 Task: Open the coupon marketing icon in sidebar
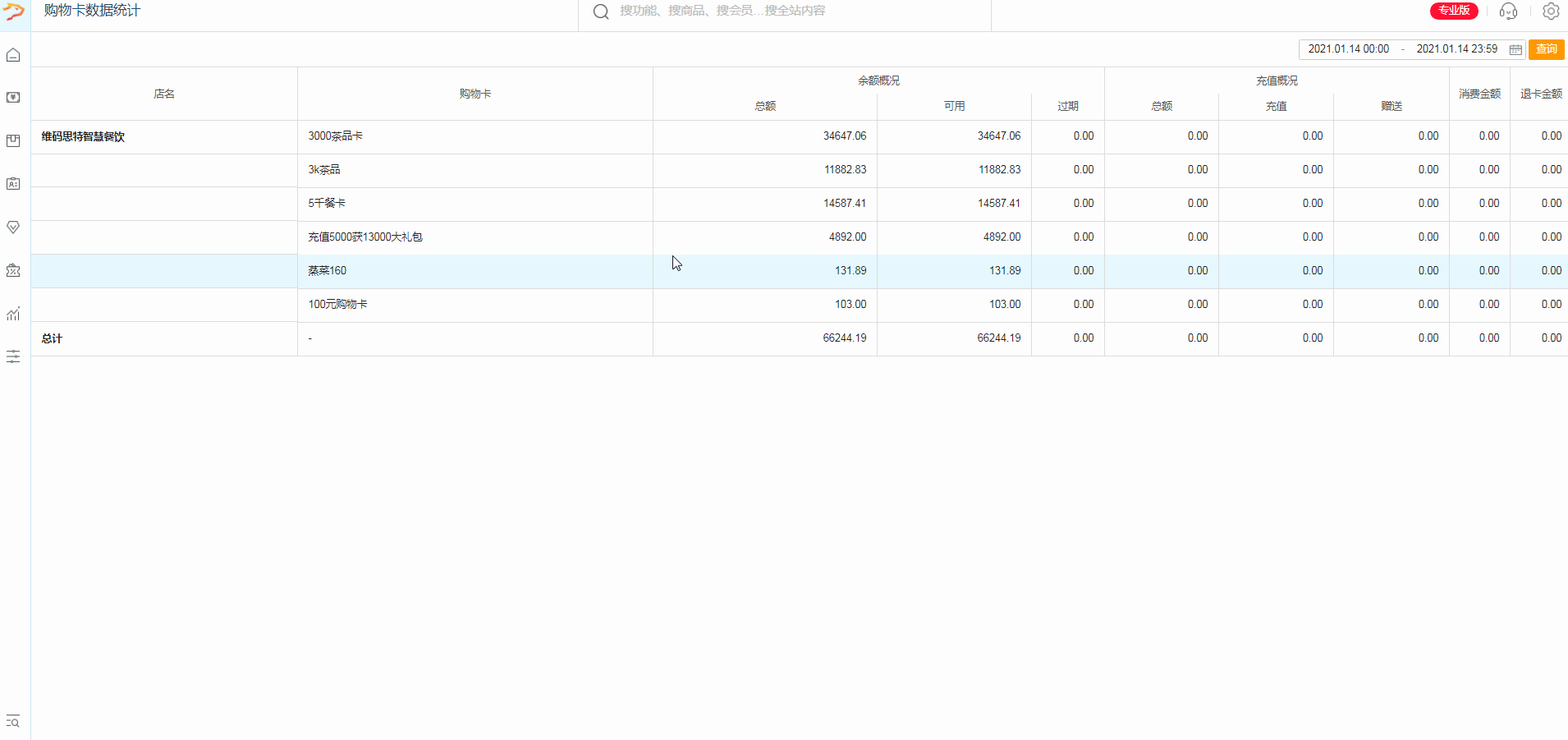(x=13, y=270)
